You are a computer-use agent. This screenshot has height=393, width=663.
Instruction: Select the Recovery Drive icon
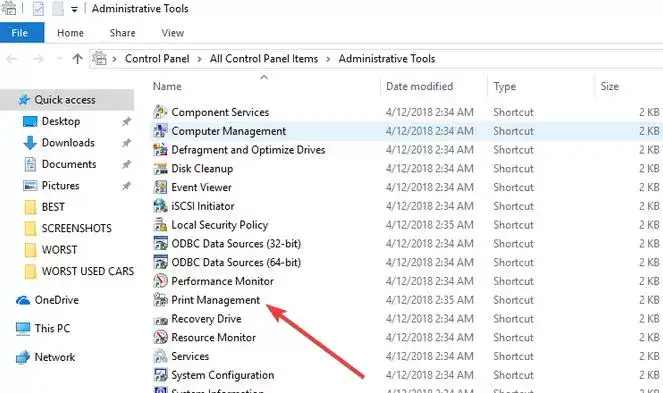tap(160, 319)
